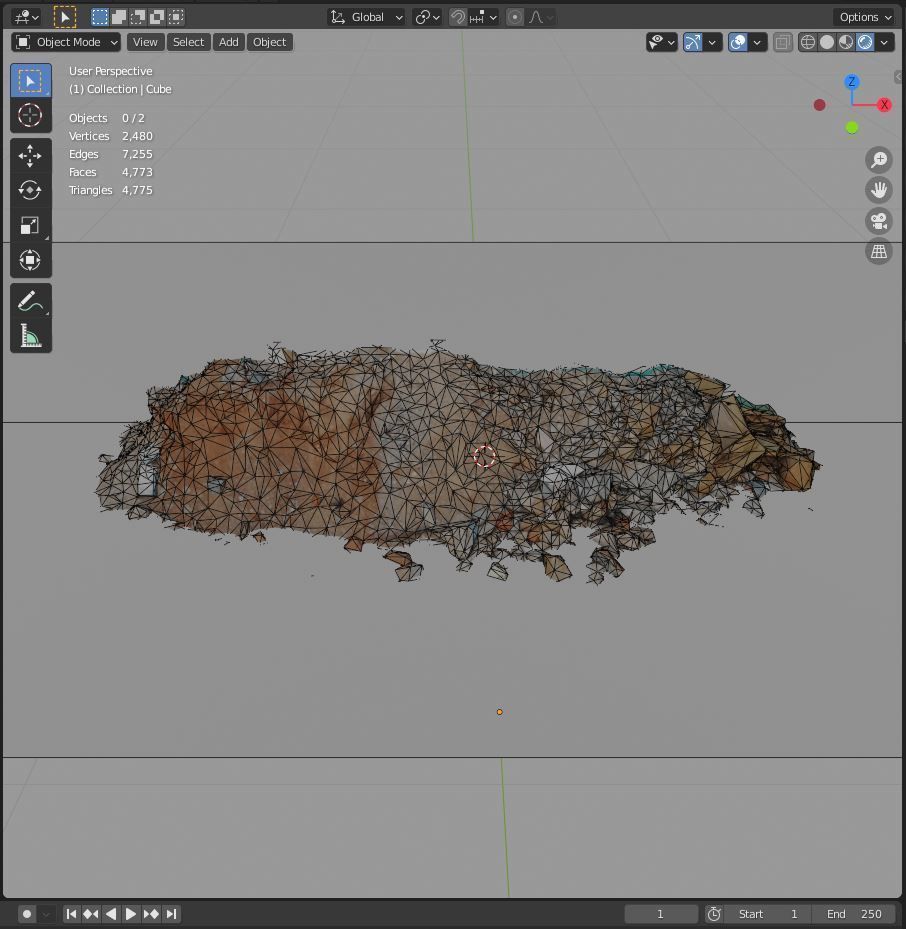
Task: Select the Transform tool
Action: pyautogui.click(x=31, y=260)
